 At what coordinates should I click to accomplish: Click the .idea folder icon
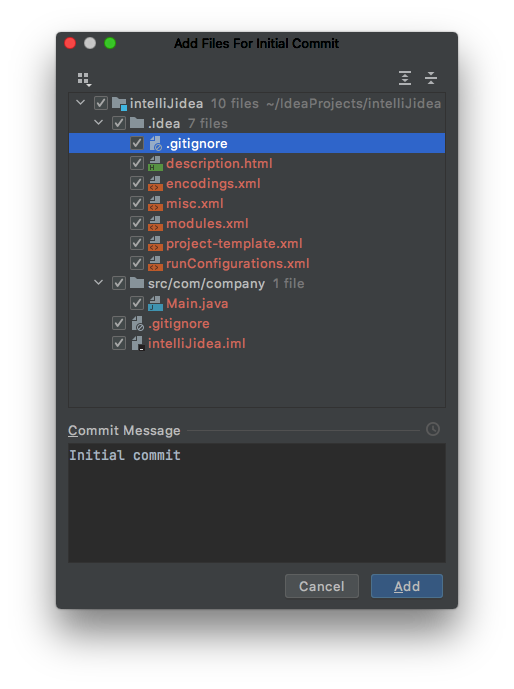[x=137, y=123]
